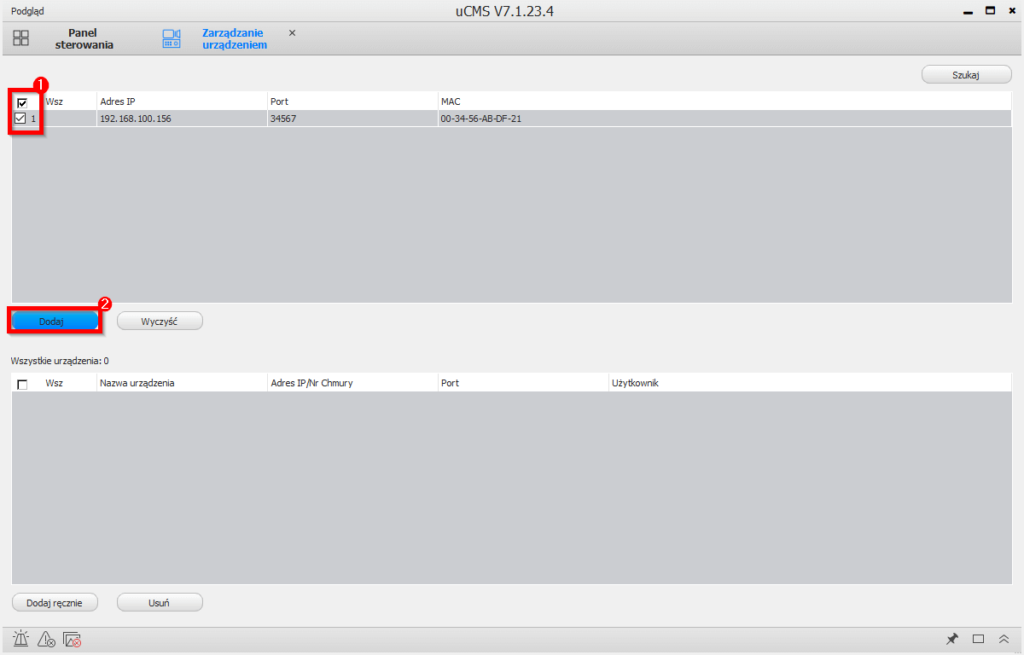
Task: Click the Wyczyść button
Action: 160,321
